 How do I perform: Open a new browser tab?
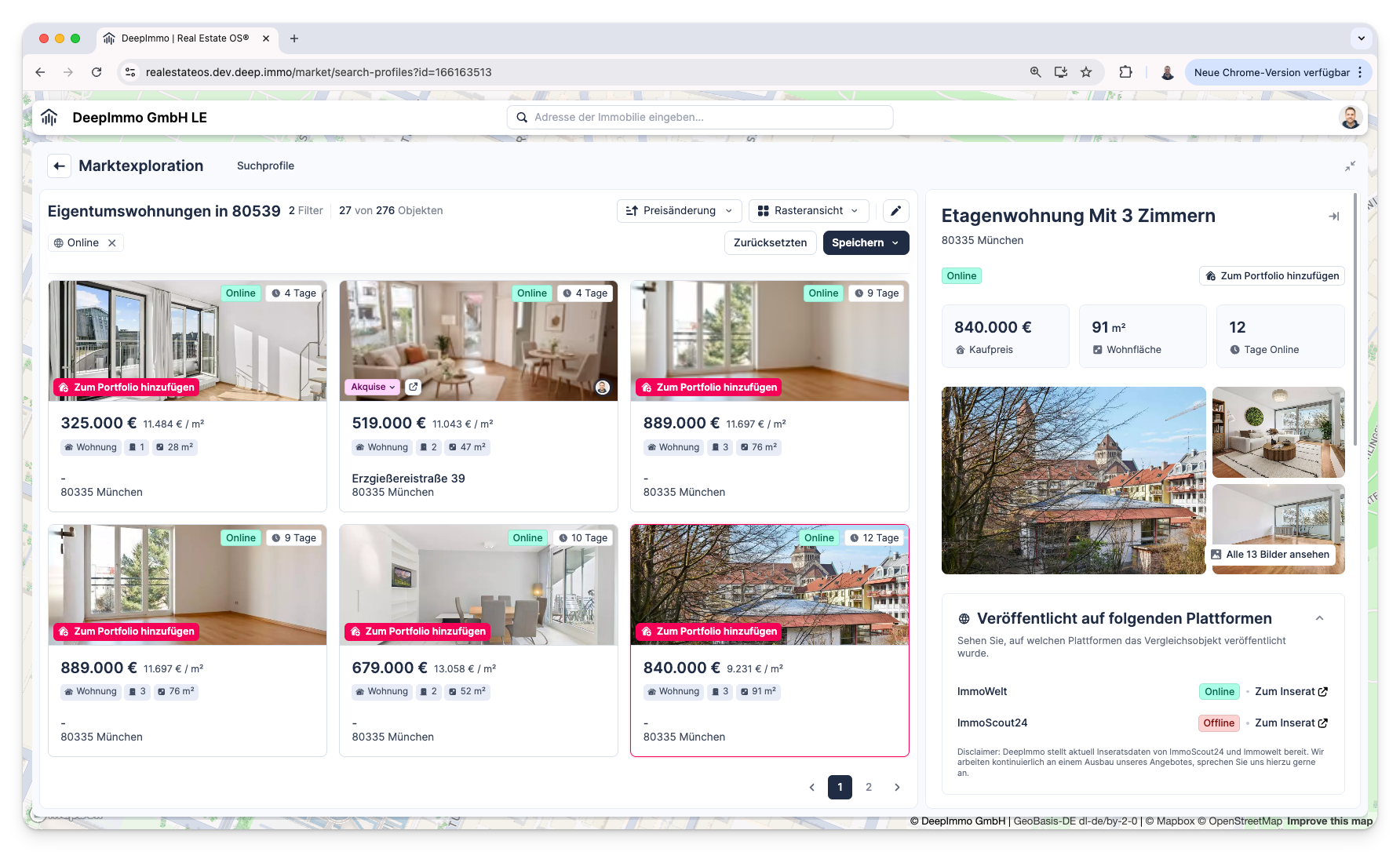(x=294, y=38)
